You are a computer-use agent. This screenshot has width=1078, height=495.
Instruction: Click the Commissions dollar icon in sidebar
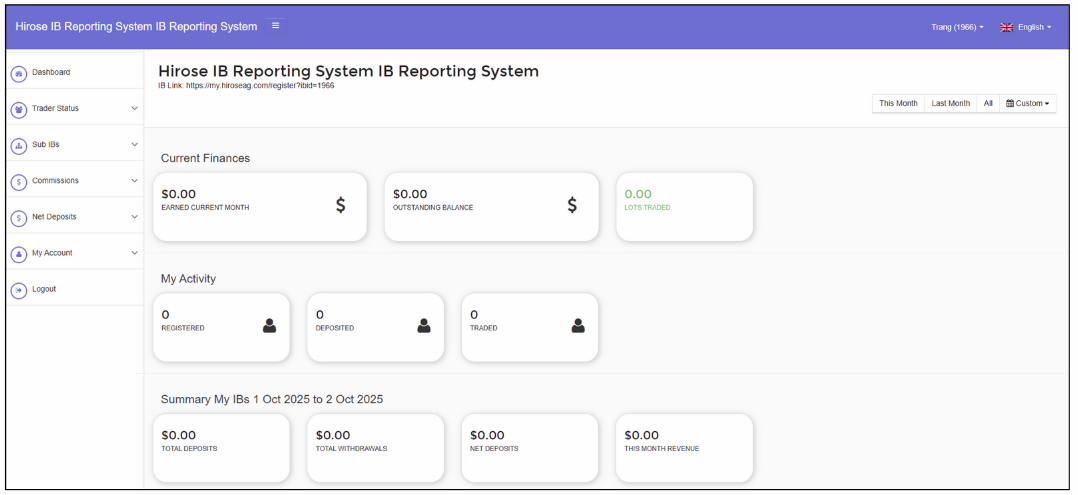click(18, 181)
